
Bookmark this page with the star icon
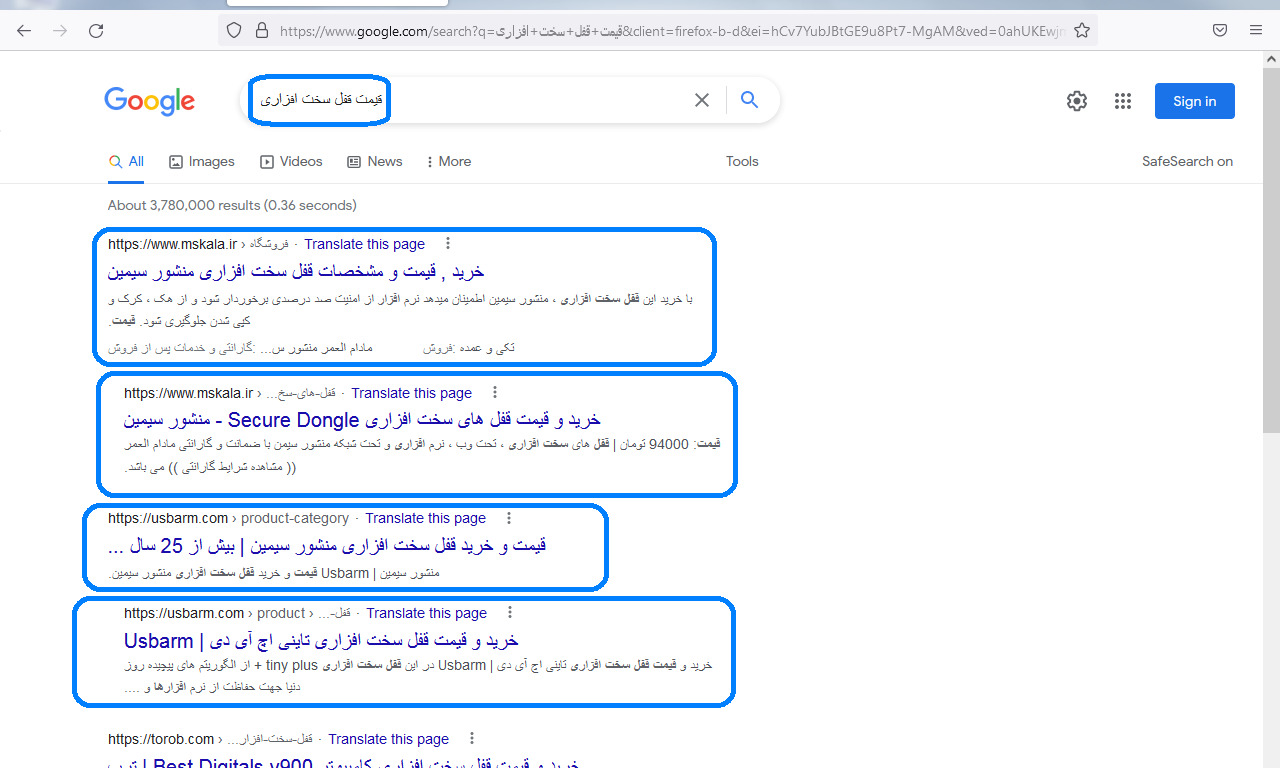pyautogui.click(x=1082, y=31)
